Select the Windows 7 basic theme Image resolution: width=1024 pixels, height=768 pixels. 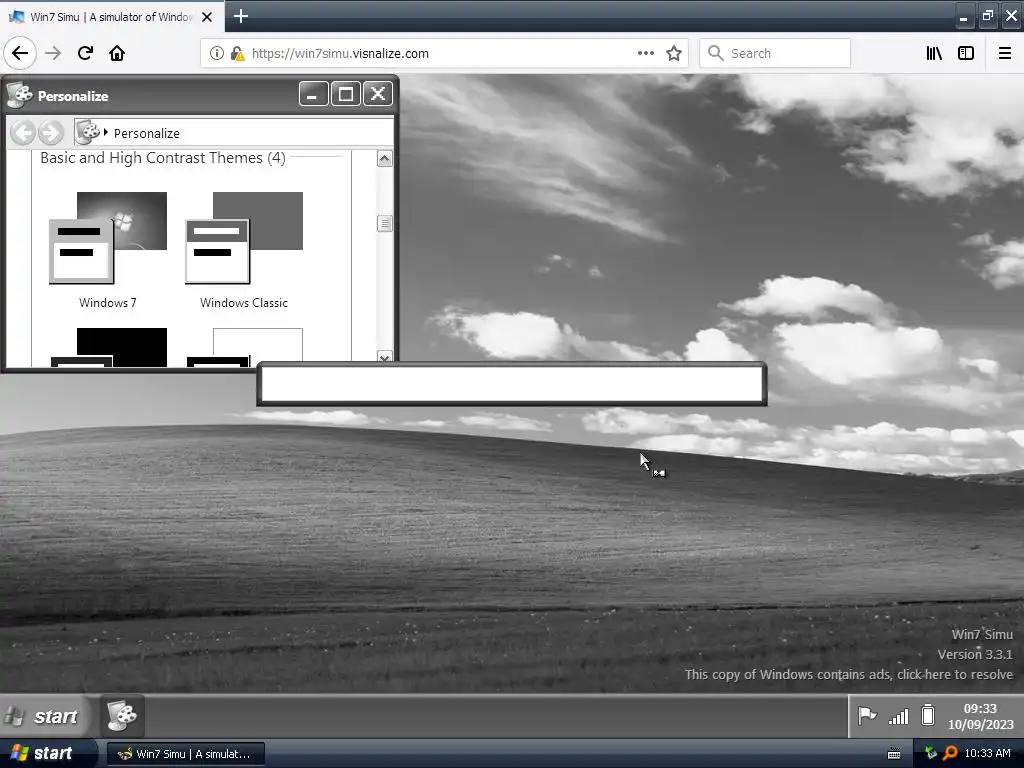tap(108, 250)
